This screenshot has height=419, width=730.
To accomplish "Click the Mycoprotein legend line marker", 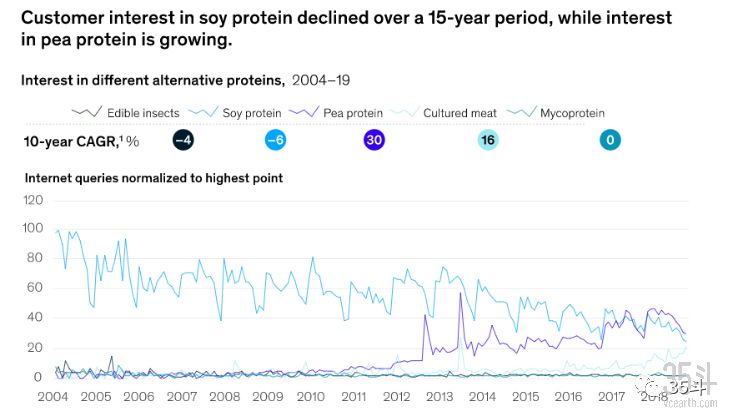I will click(x=521, y=113).
